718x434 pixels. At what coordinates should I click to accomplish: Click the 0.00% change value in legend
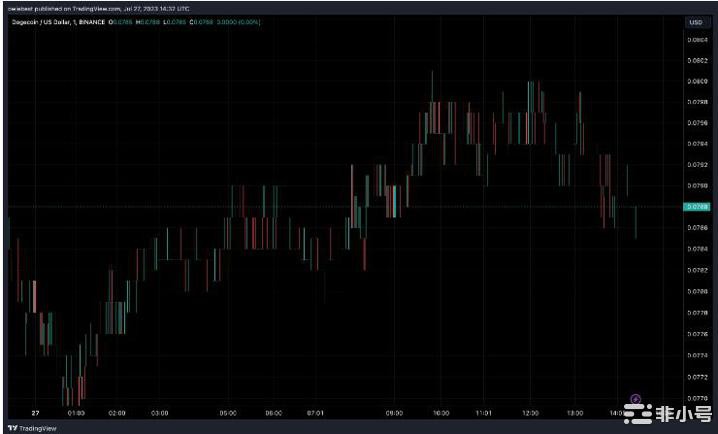click(x=247, y=21)
